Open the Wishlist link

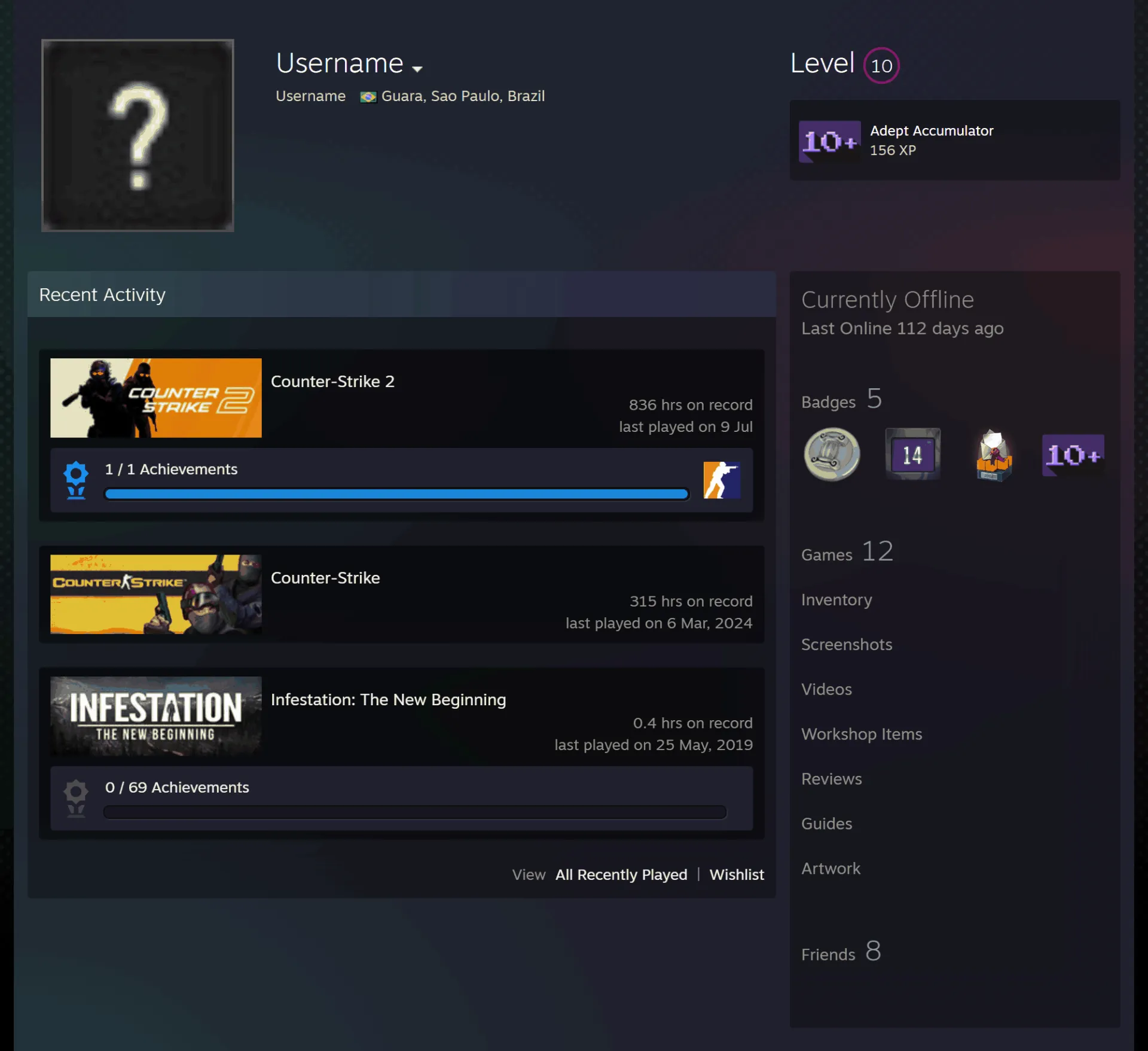coord(737,875)
